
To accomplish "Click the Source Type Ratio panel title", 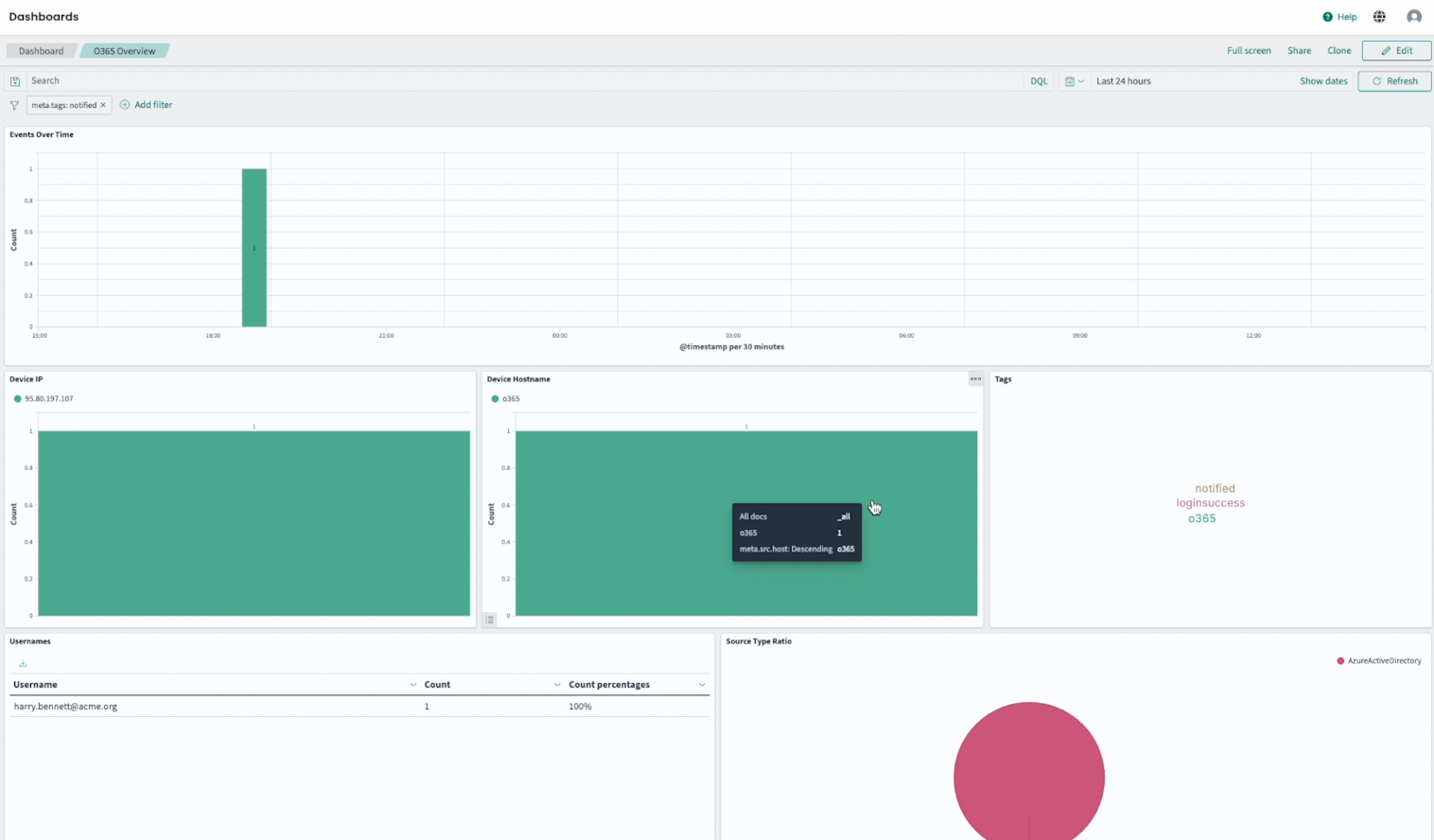I will pos(759,641).
